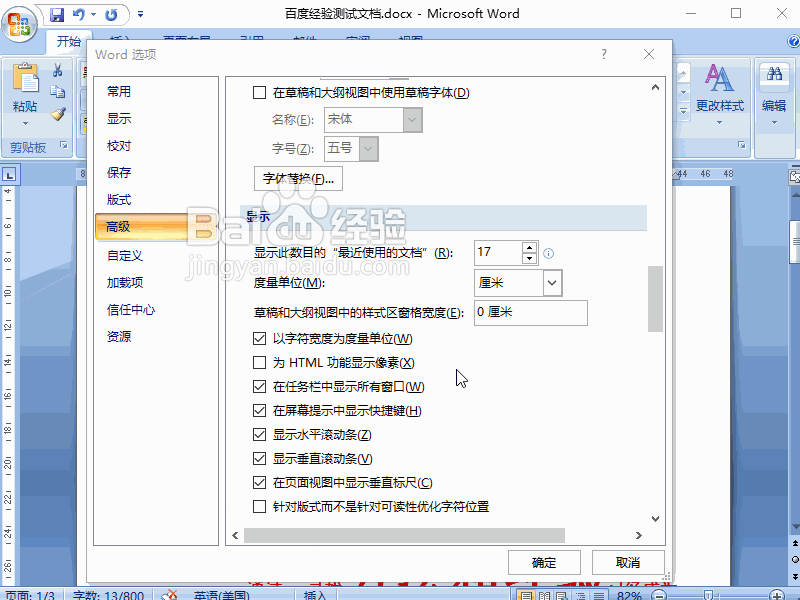Screen dimensions: 800x600
Task: Open the 开始 ribbon tab
Action: (68, 41)
